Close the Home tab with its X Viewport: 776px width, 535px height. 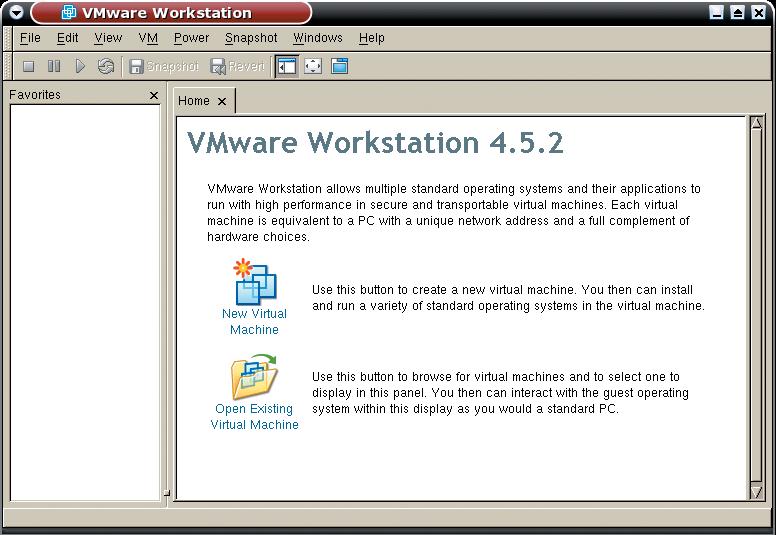click(222, 101)
